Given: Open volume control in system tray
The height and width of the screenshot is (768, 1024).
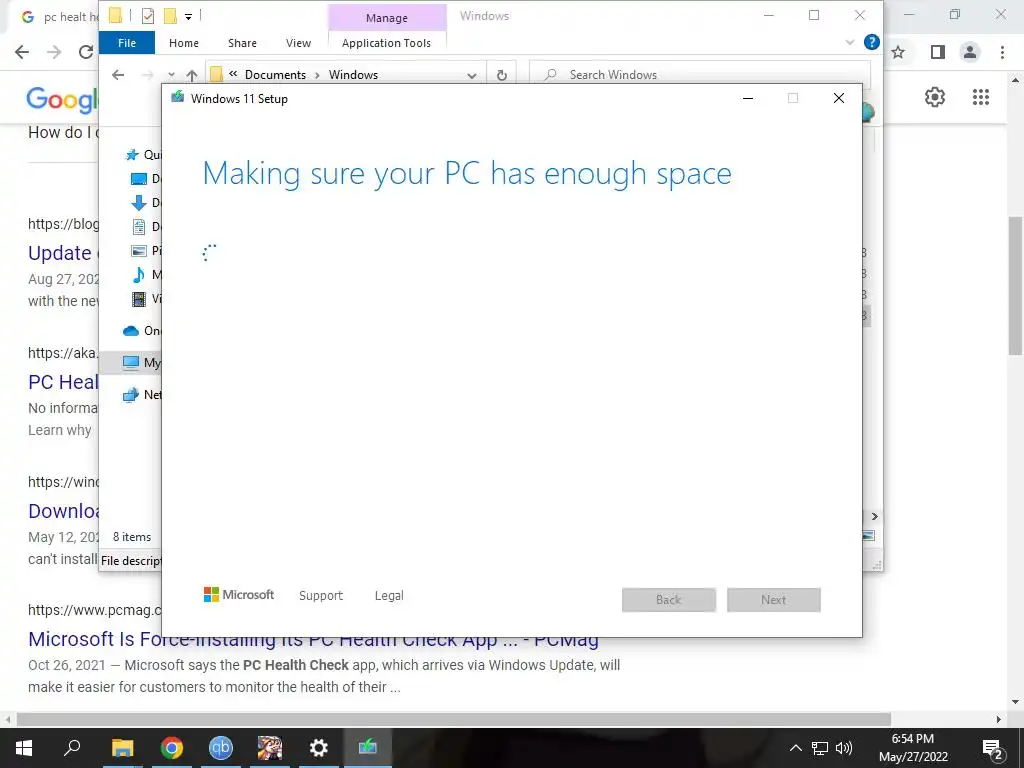Looking at the screenshot, I should 844,748.
